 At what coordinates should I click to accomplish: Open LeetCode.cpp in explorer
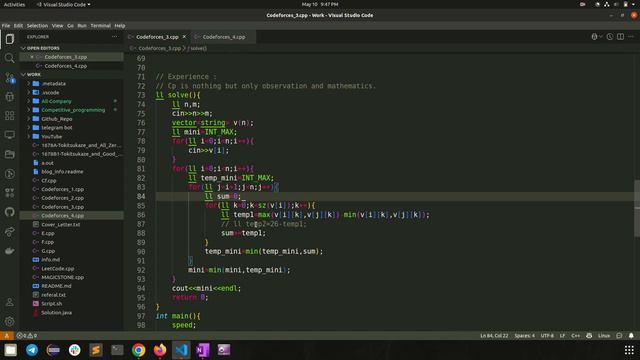click(58, 269)
